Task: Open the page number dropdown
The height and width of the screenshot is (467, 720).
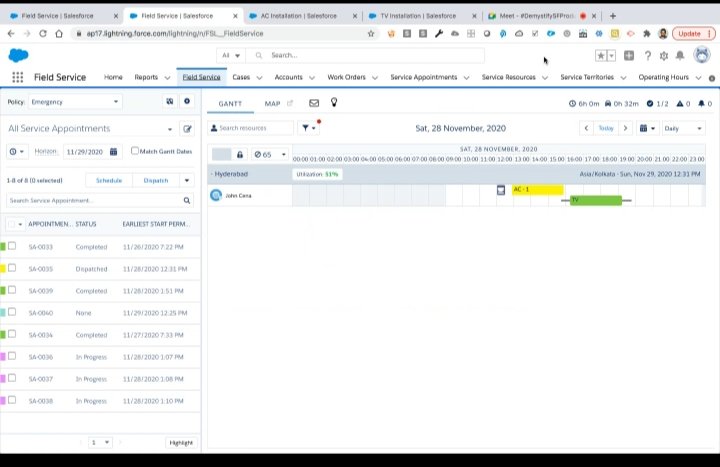Action: coord(100,442)
